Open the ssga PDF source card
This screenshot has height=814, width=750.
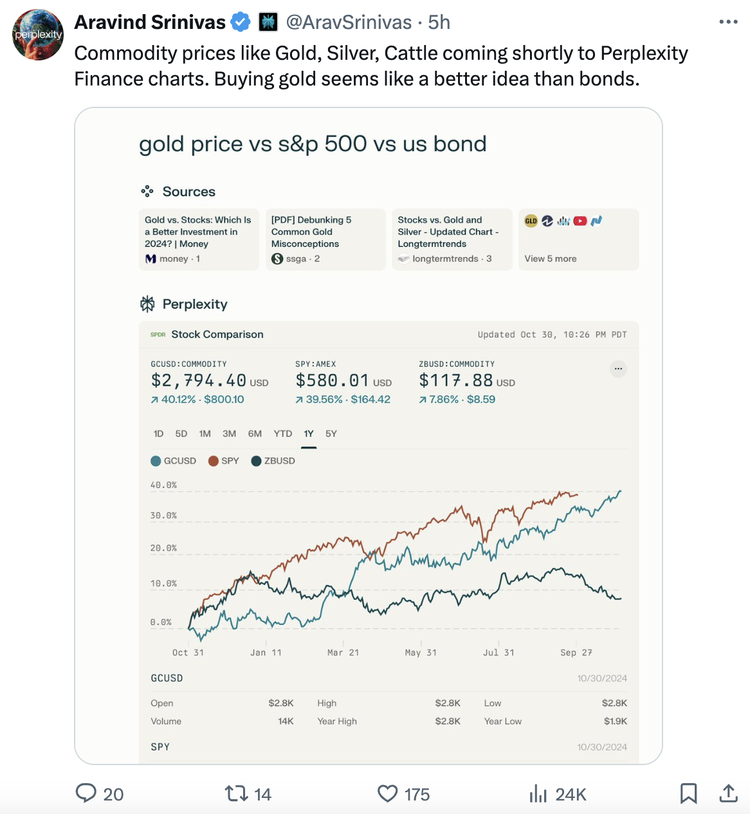(325, 239)
